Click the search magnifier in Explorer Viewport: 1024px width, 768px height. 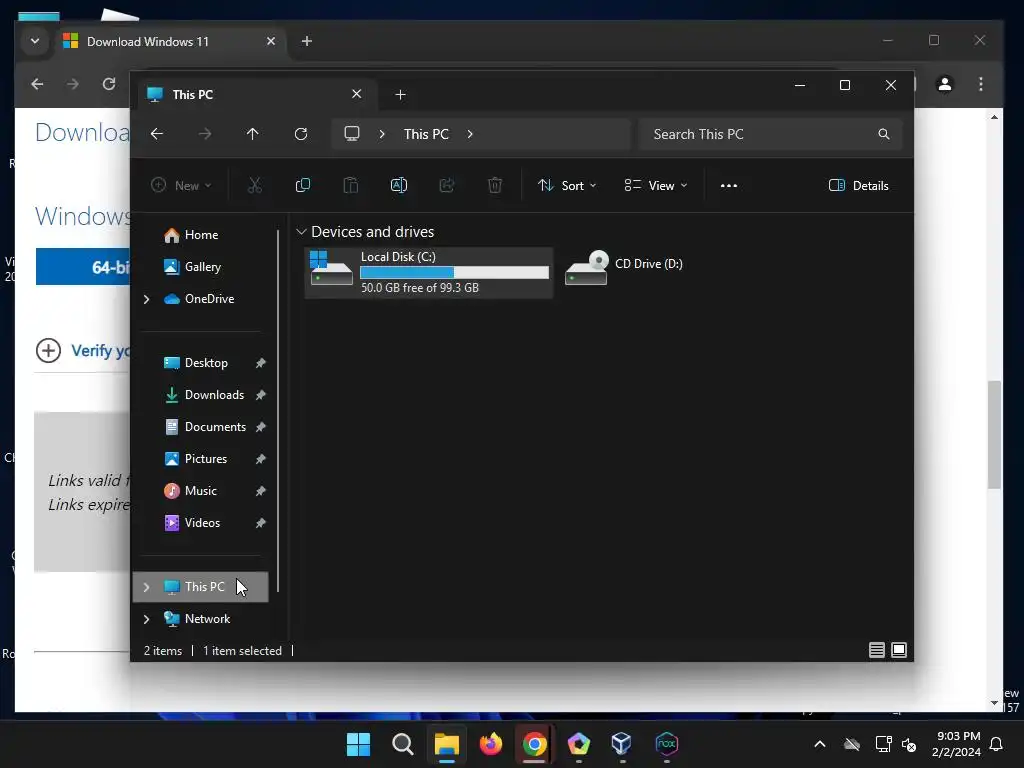(884, 134)
